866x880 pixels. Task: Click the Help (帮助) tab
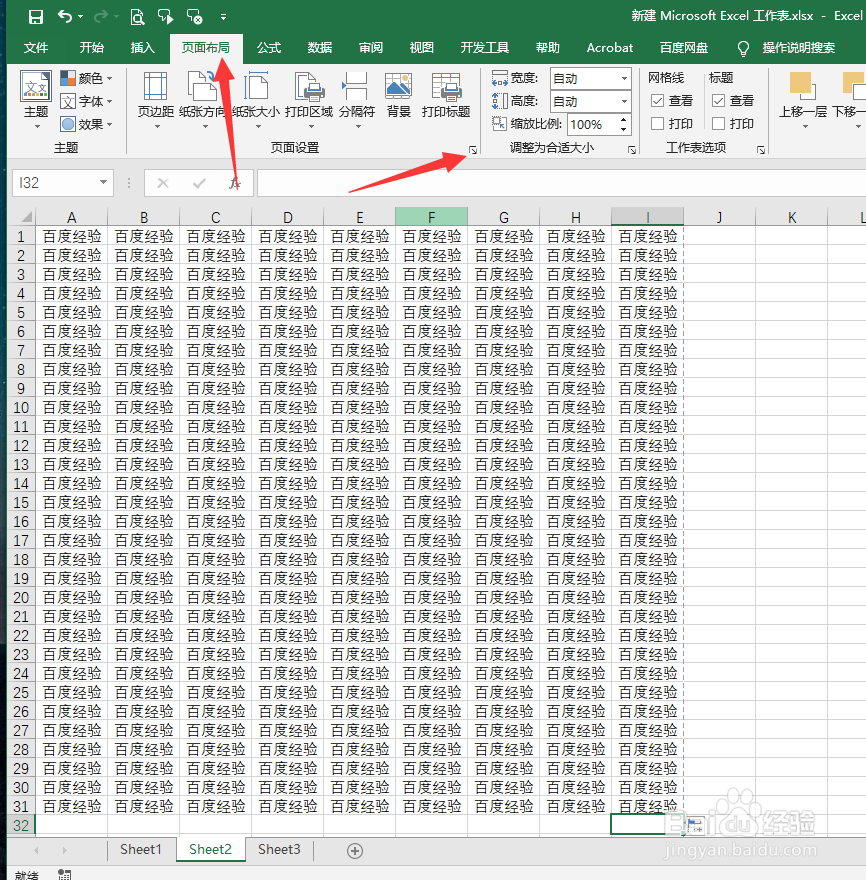[548, 48]
